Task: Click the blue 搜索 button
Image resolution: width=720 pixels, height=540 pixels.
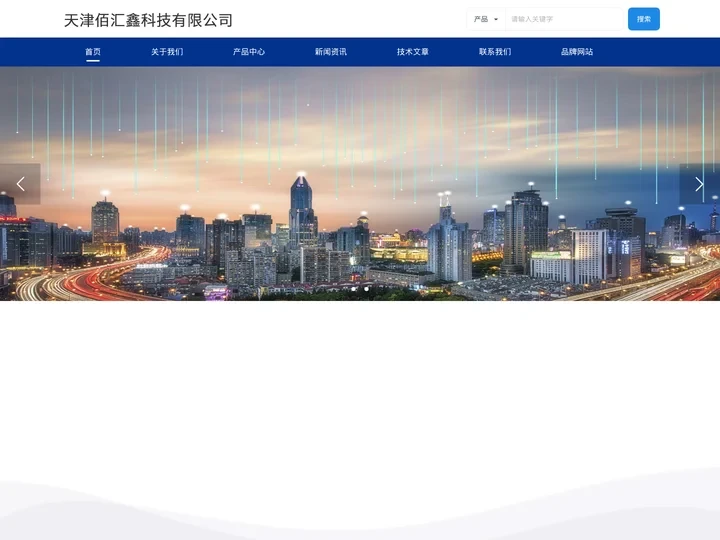Action: click(x=644, y=19)
